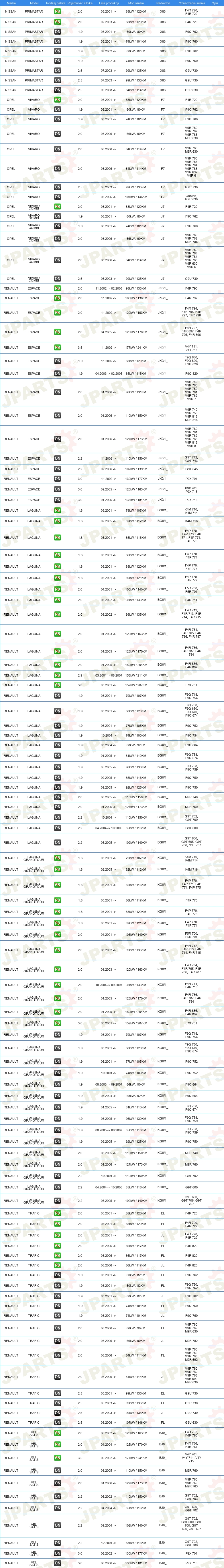This screenshot has width=224, height=1568.
Task: Click ON icon in Vivaro row with body E7
Action: pos(57,149)
